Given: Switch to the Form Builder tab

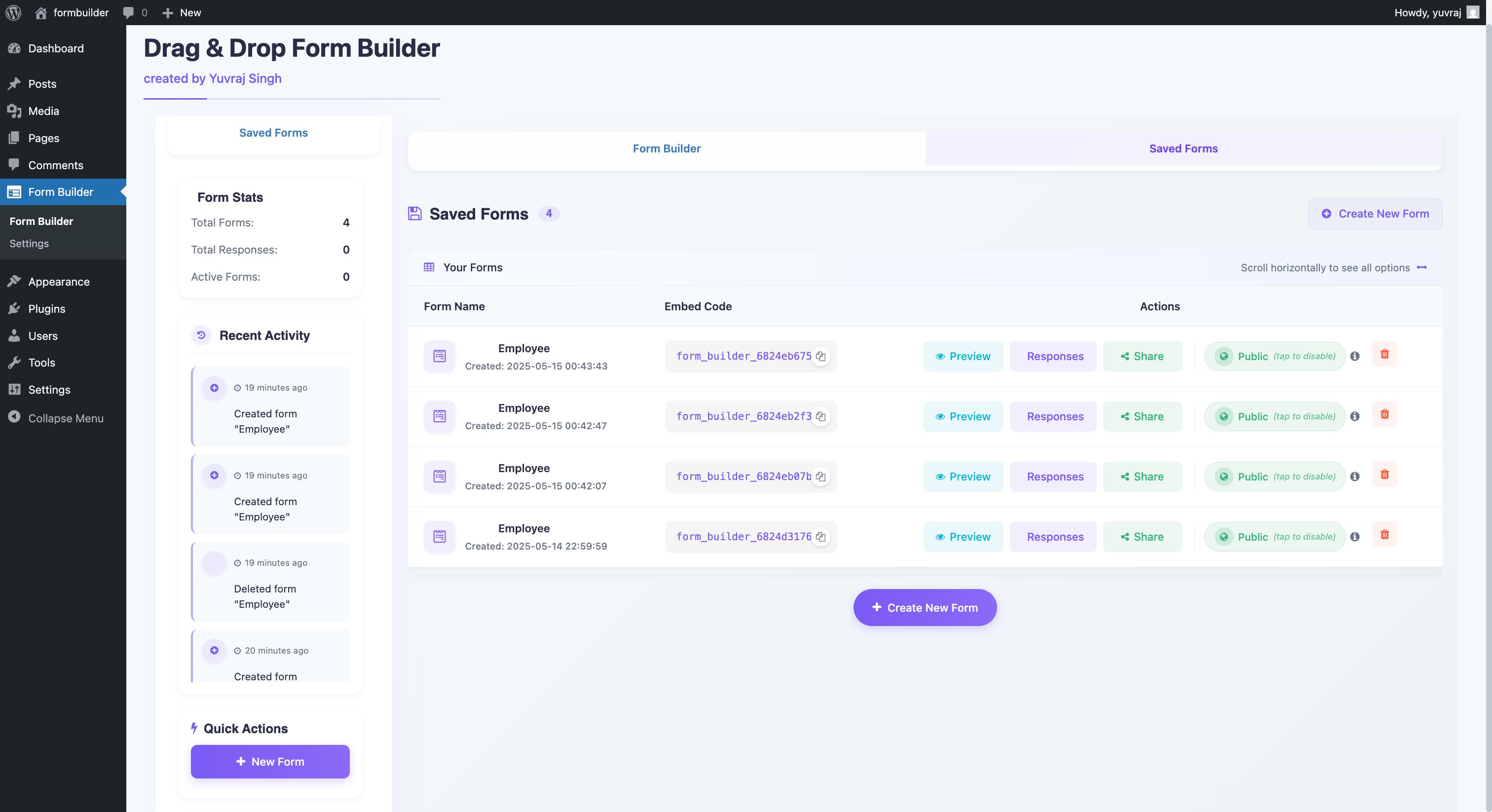Looking at the screenshot, I should tap(666, 148).
